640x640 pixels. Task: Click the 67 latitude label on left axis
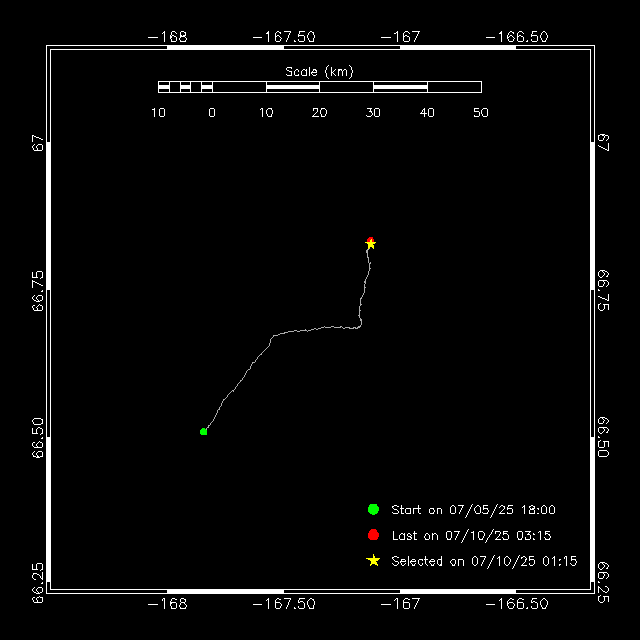click(x=38, y=143)
